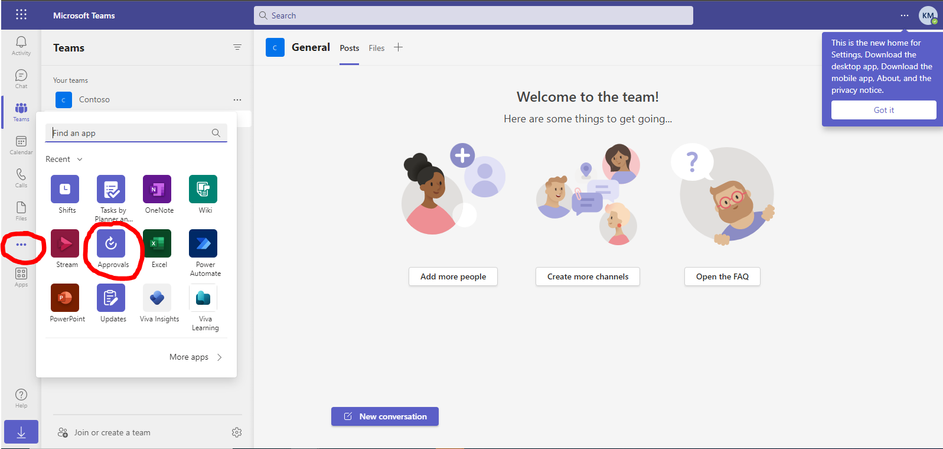Open the teams filter icon
The height and width of the screenshot is (449, 943).
click(x=238, y=47)
